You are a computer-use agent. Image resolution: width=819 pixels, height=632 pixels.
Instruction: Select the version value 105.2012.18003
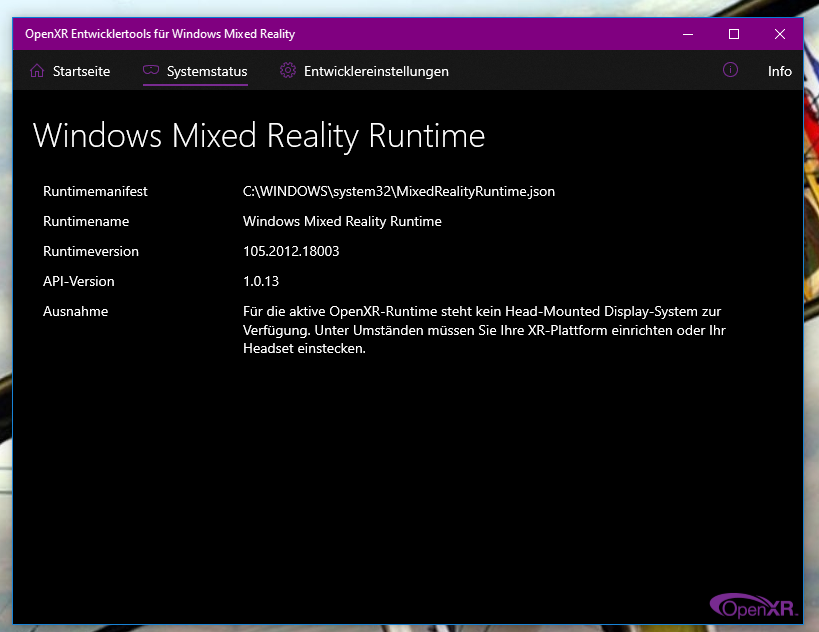pos(291,251)
